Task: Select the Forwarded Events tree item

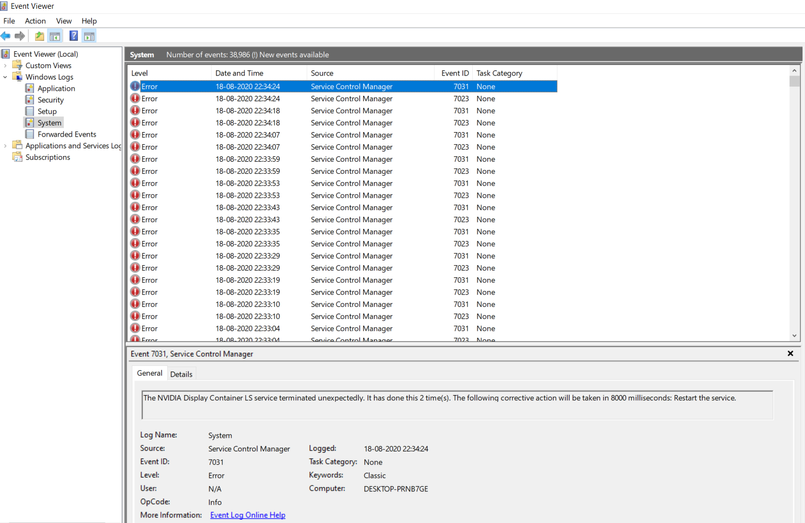Action: point(67,134)
